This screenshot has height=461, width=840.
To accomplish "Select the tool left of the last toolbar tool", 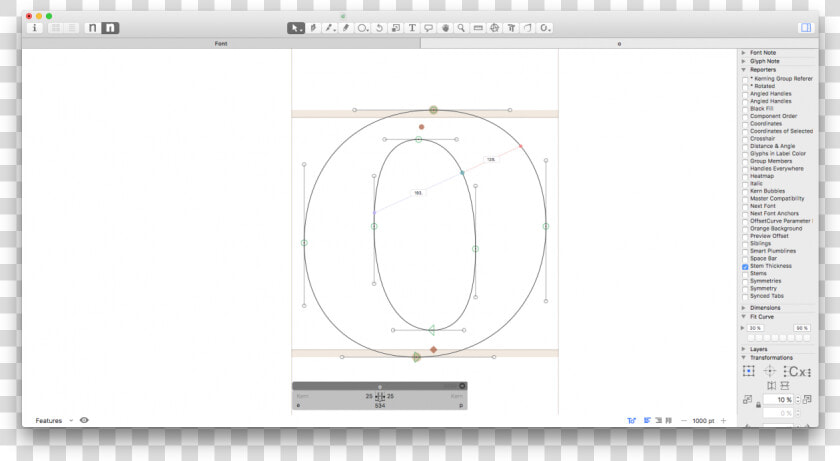I will (x=528, y=28).
